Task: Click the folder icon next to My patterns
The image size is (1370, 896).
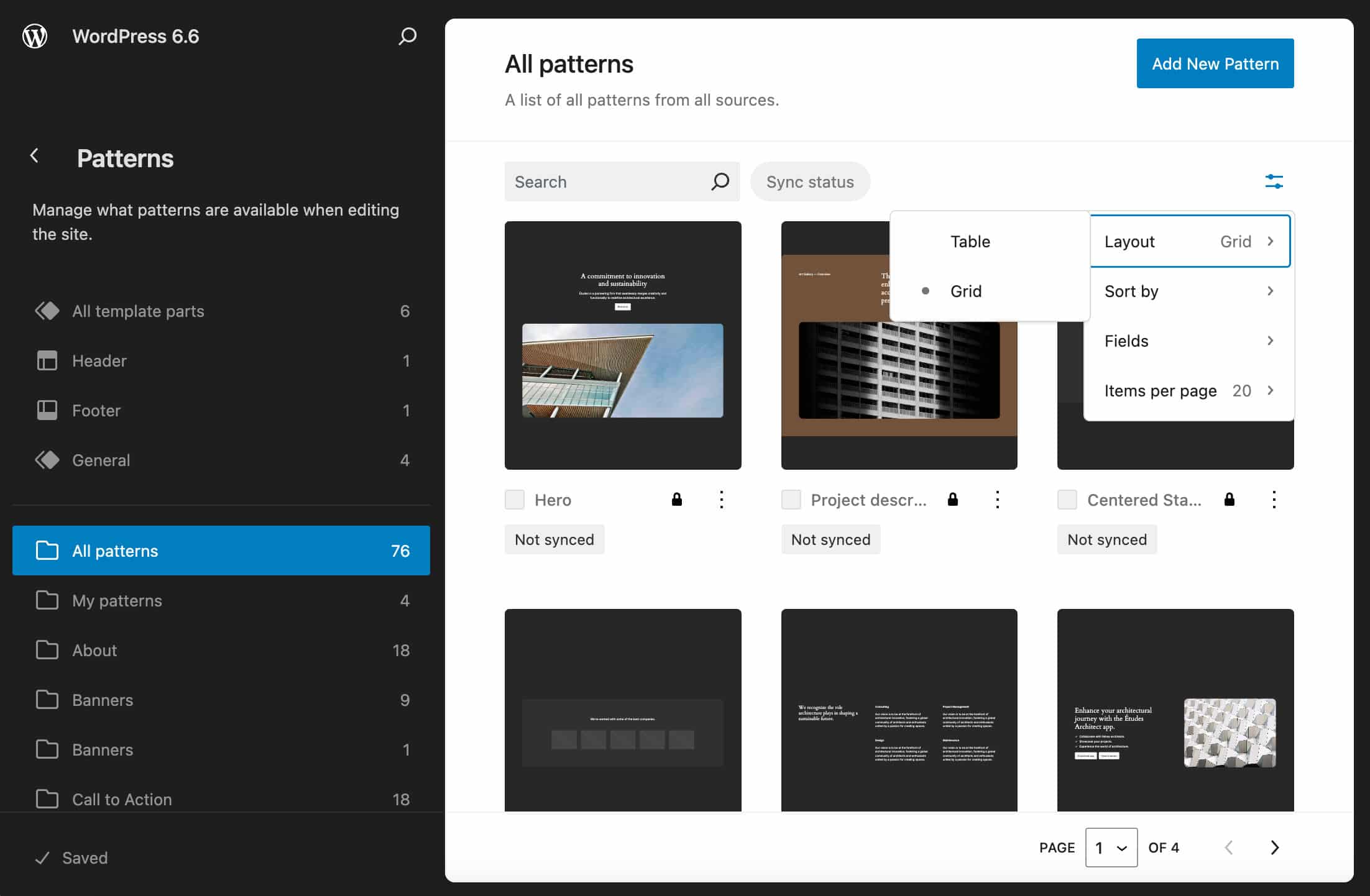Action: click(x=47, y=600)
